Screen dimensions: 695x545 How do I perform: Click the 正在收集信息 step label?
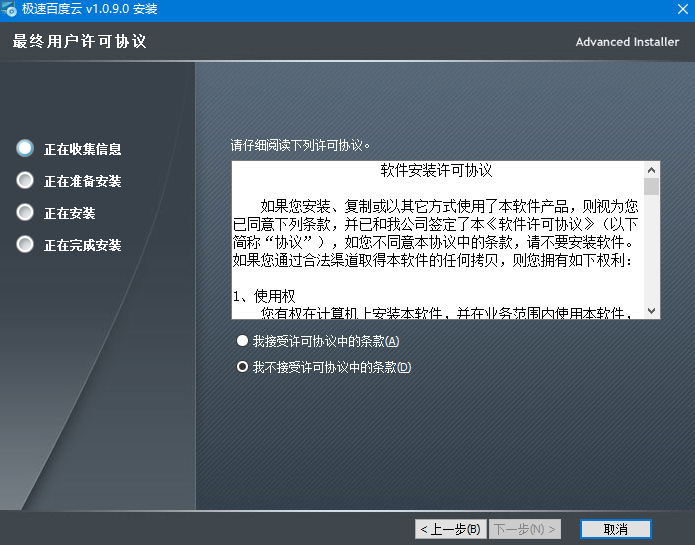click(x=82, y=149)
